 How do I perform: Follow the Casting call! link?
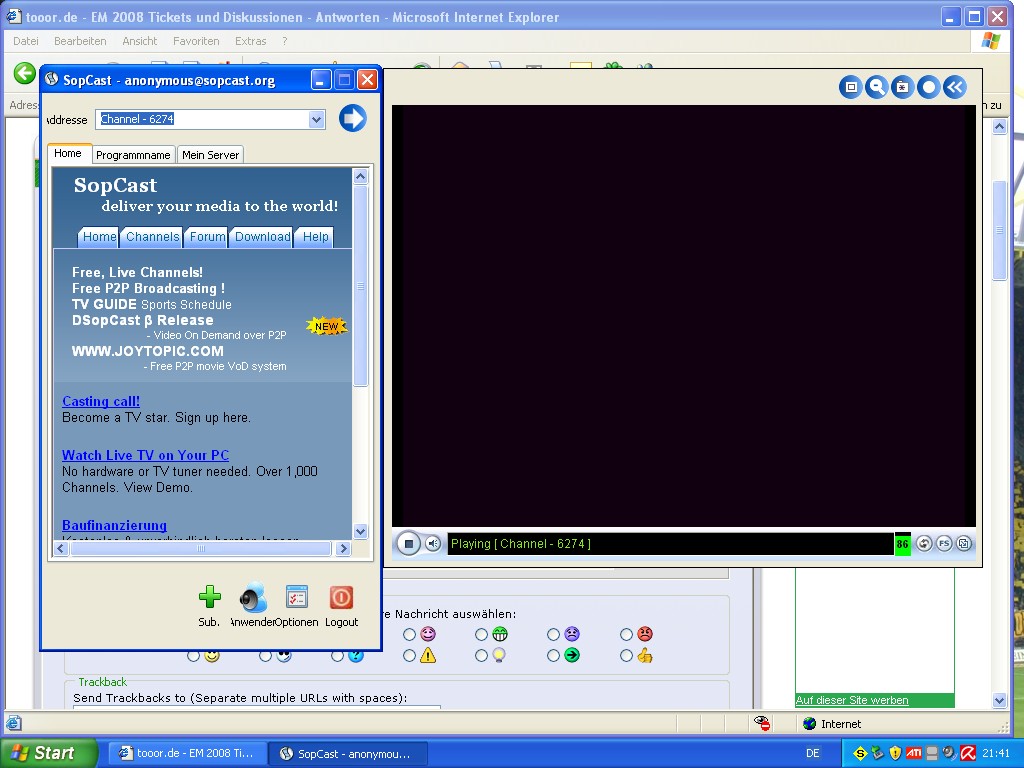[101, 401]
